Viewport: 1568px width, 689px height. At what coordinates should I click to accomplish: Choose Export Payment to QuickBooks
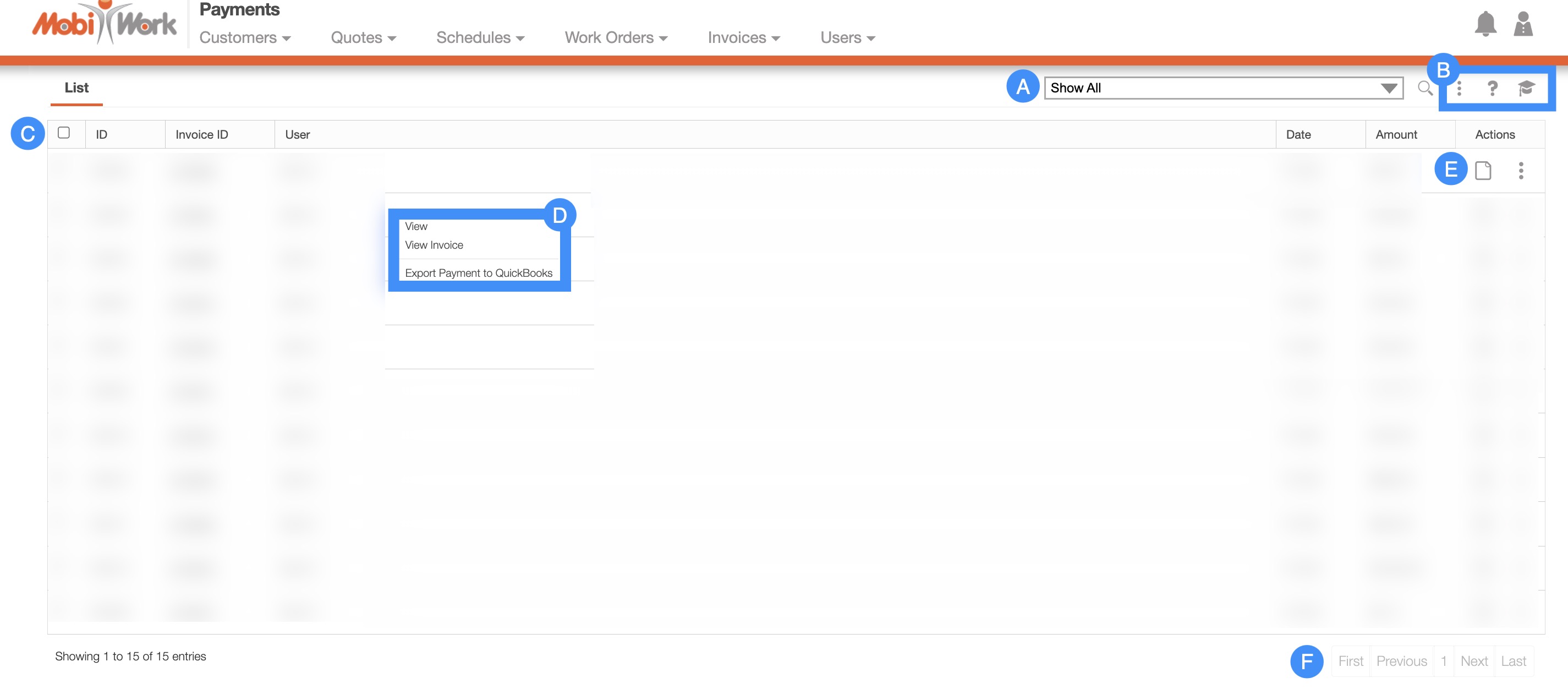click(479, 274)
